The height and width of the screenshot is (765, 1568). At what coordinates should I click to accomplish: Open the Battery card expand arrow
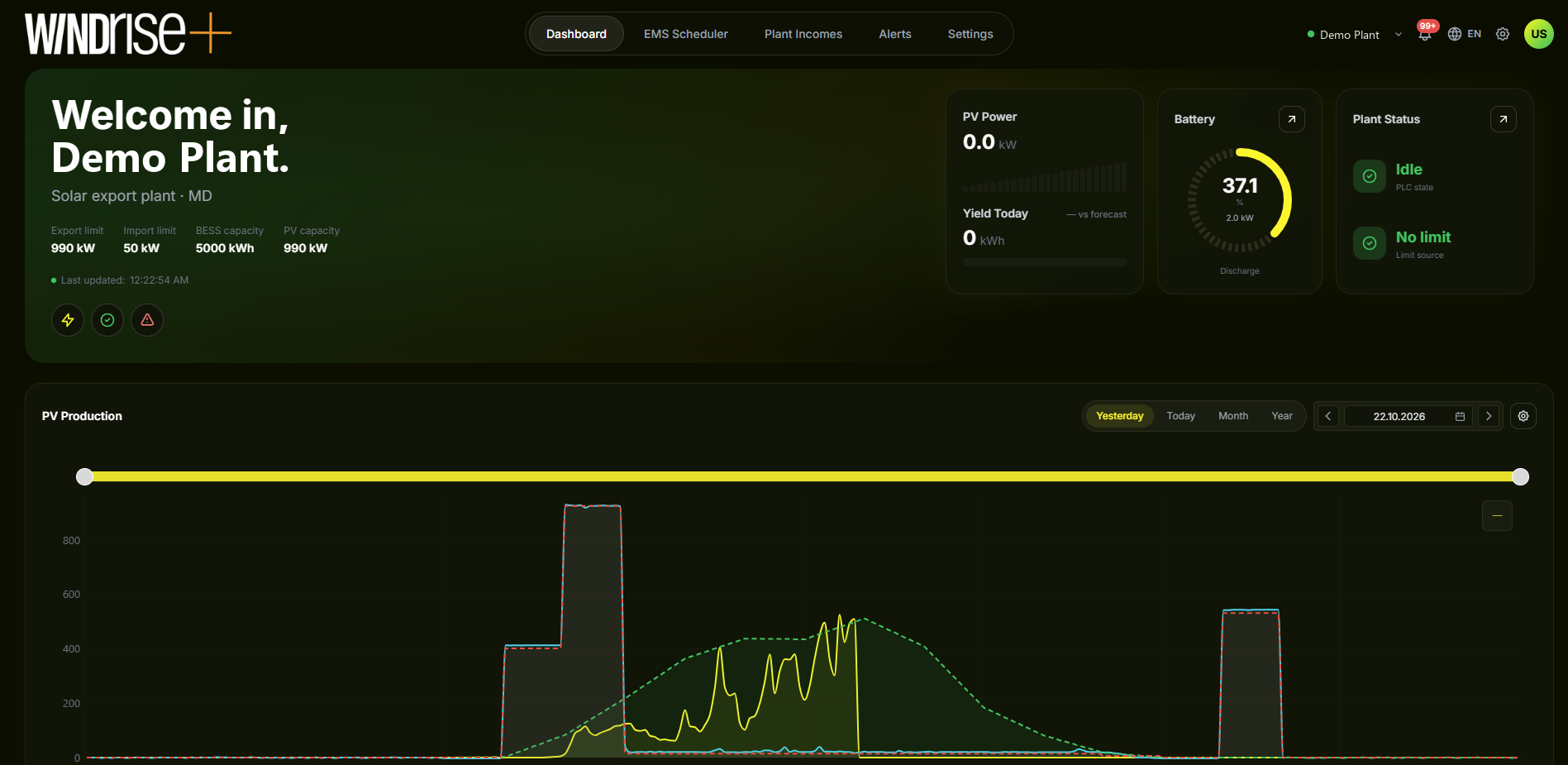(x=1291, y=119)
